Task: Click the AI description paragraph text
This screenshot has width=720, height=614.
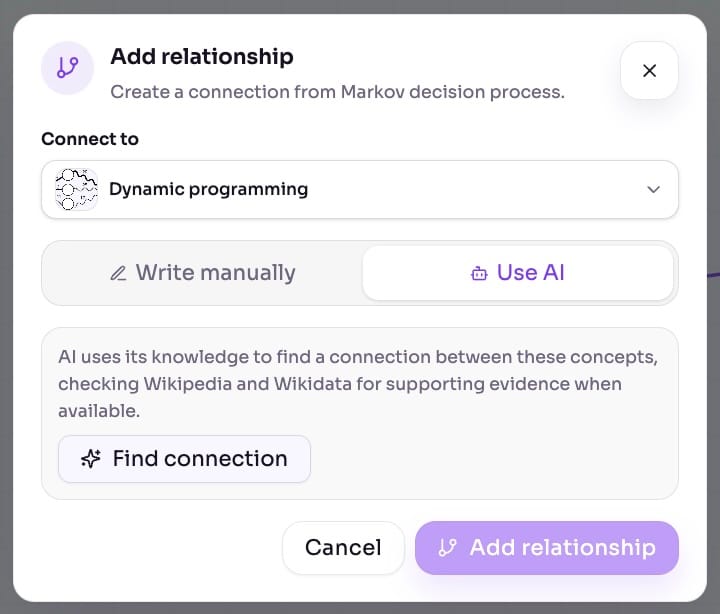Action: pos(358,384)
